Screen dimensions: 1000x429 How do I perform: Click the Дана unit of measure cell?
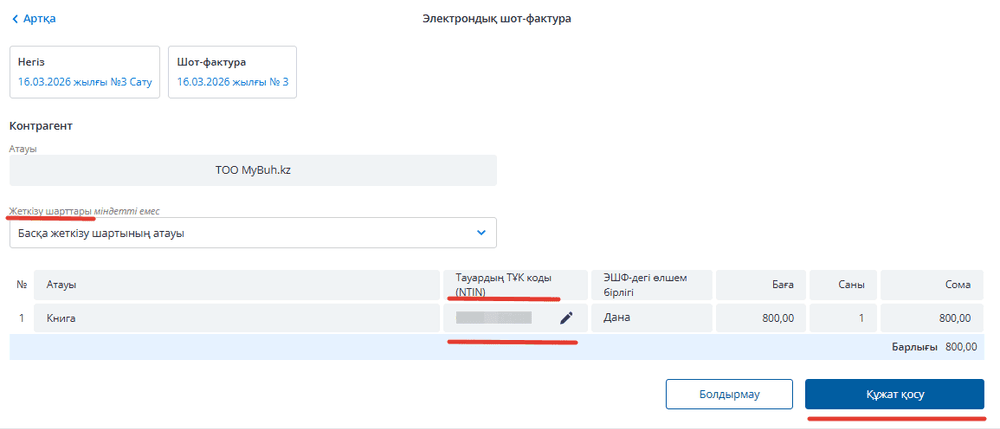[651, 318]
